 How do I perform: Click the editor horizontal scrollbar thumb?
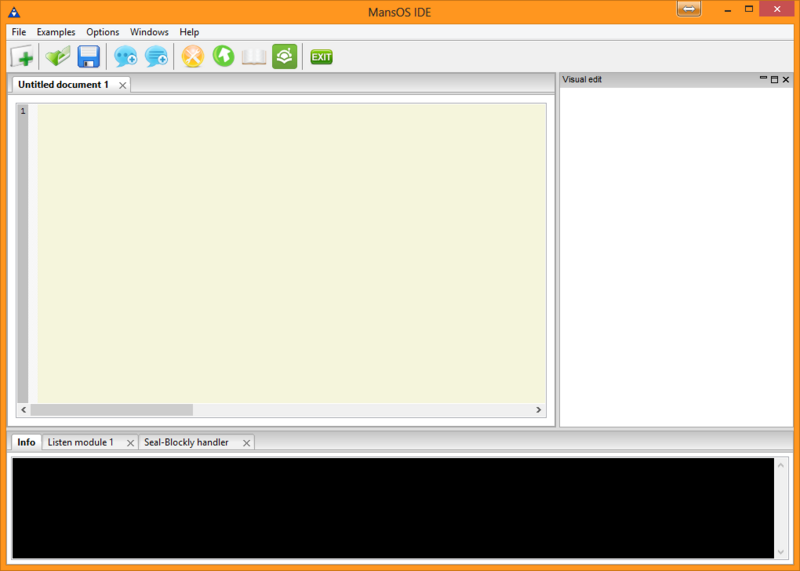(112, 409)
